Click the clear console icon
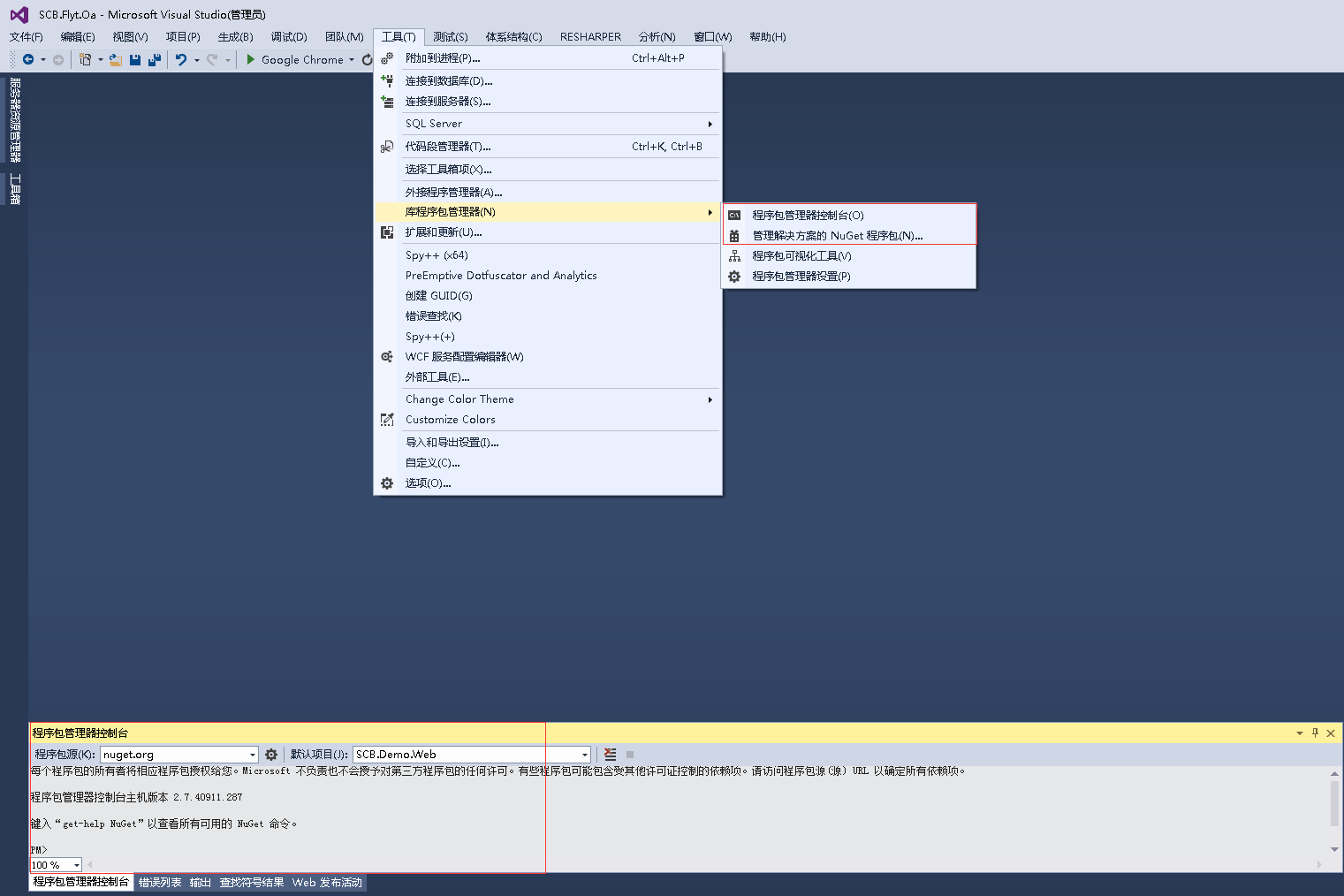 pyautogui.click(x=610, y=755)
